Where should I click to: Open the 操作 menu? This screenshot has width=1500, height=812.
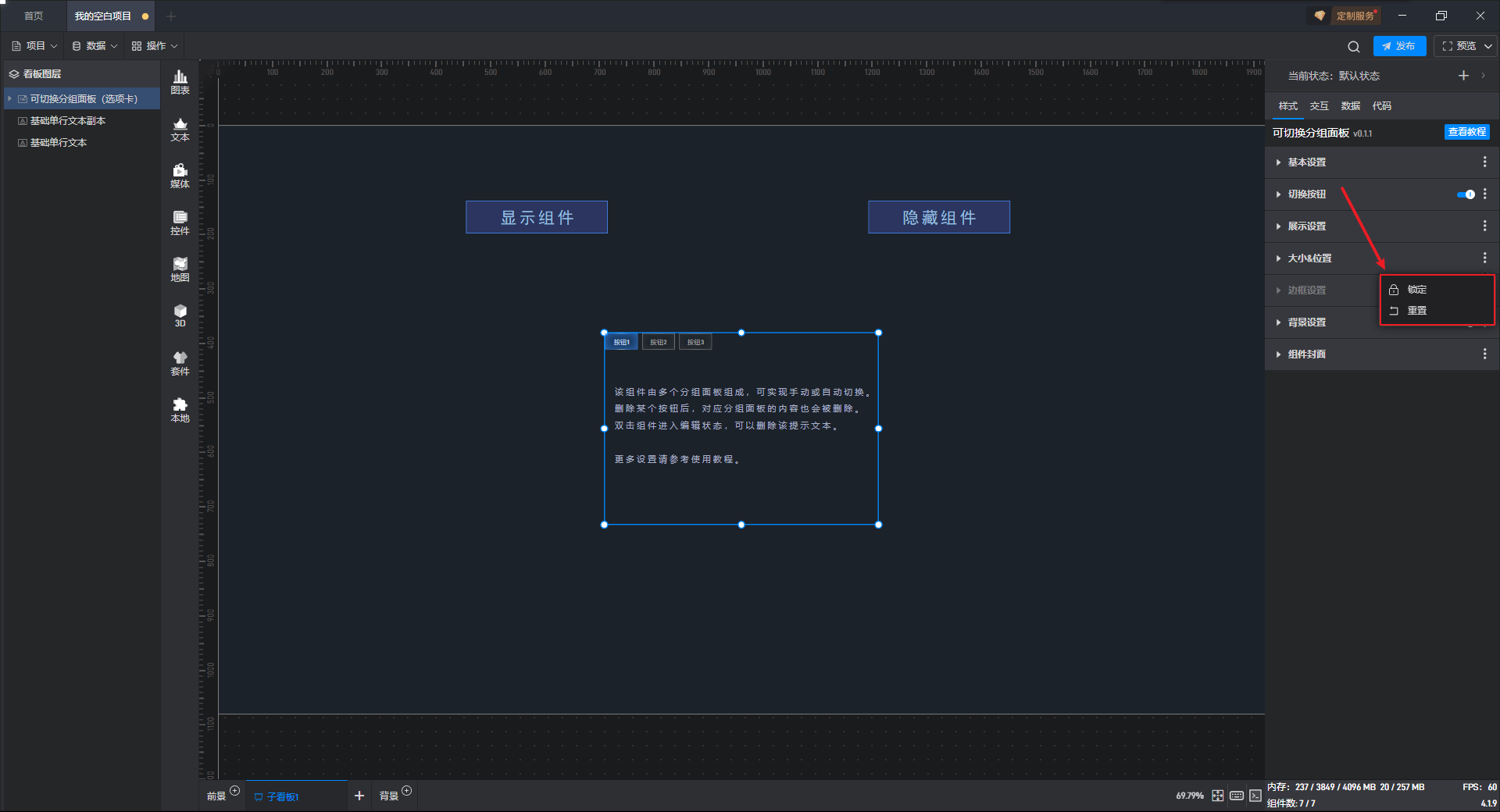155,46
